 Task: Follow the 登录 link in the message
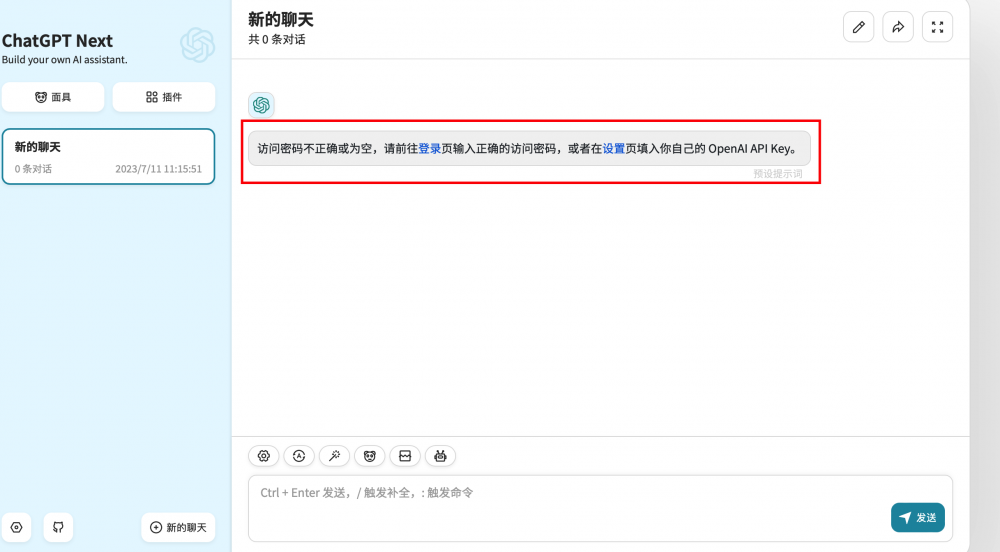click(x=429, y=148)
